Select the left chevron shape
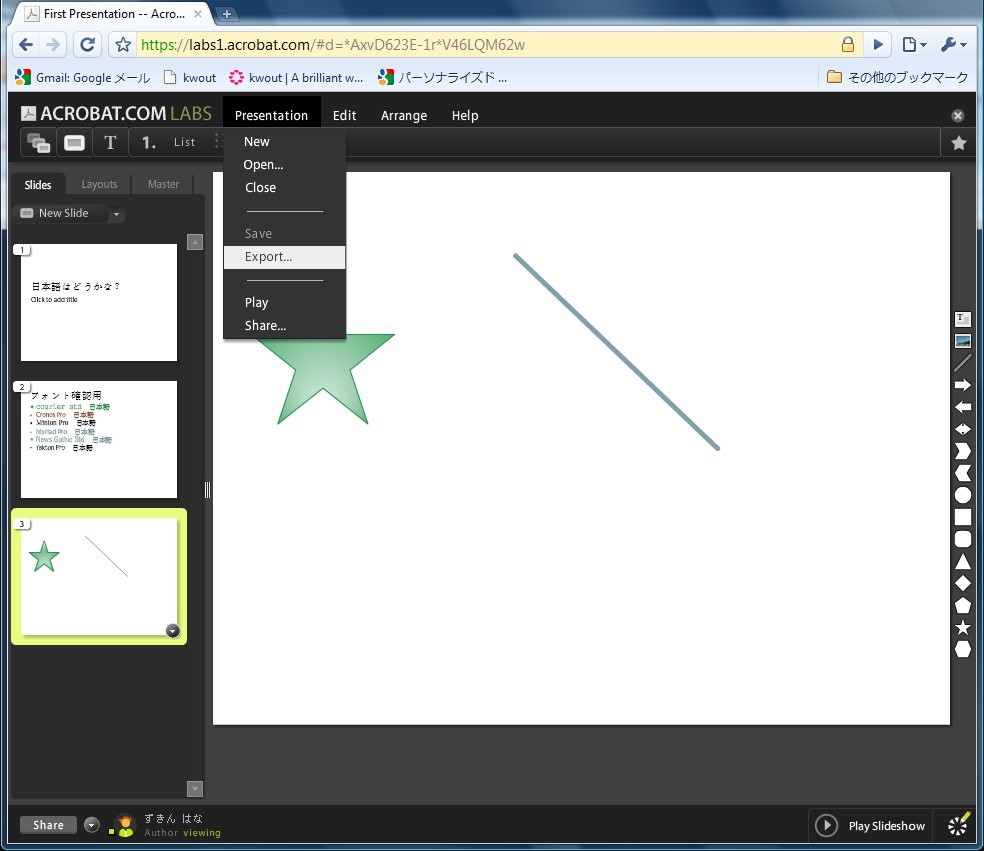 [962, 473]
